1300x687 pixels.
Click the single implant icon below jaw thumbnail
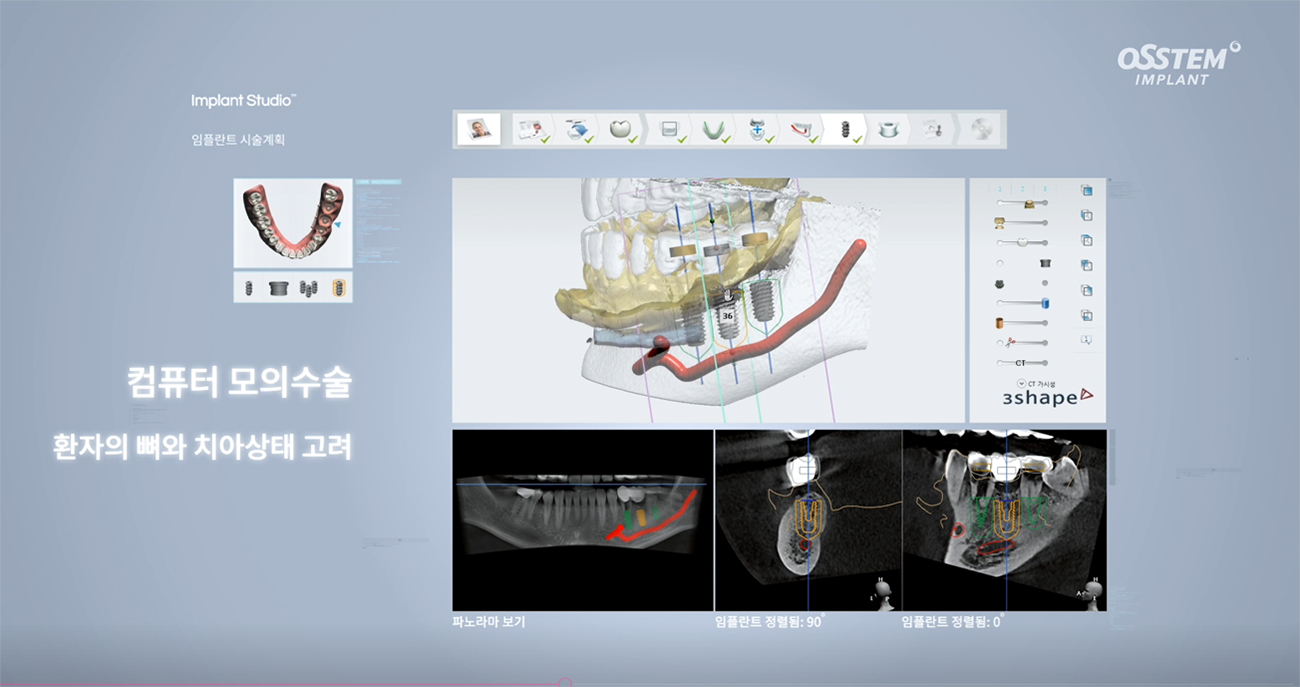point(249,288)
